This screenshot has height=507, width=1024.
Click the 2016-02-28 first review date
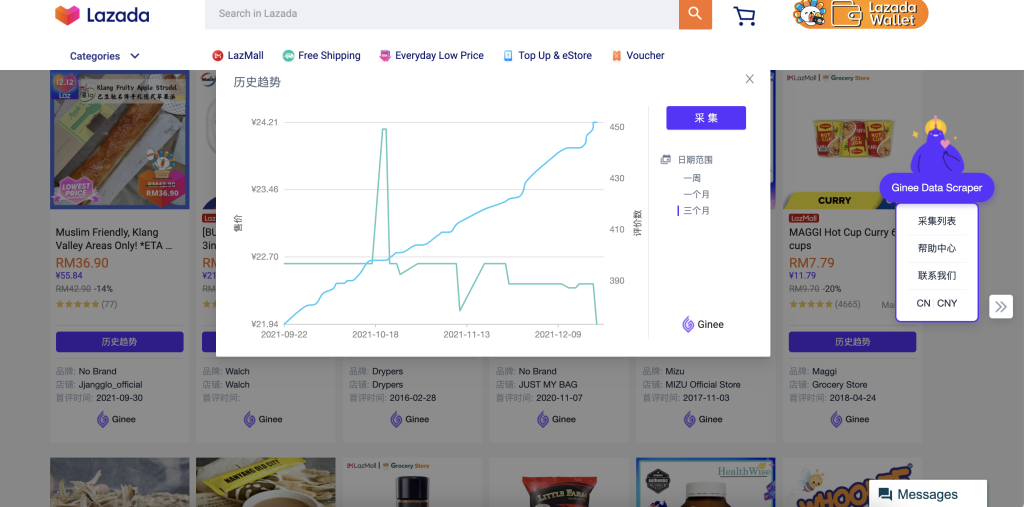[413, 398]
